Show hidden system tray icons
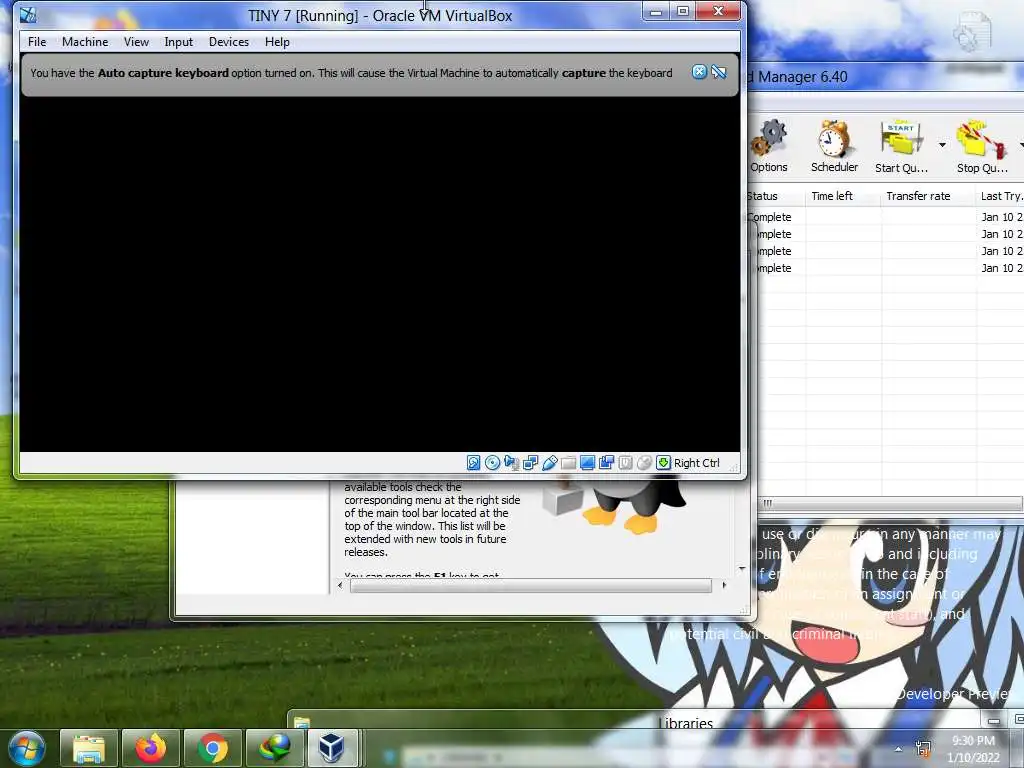Image resolution: width=1024 pixels, height=768 pixels. coord(899,750)
